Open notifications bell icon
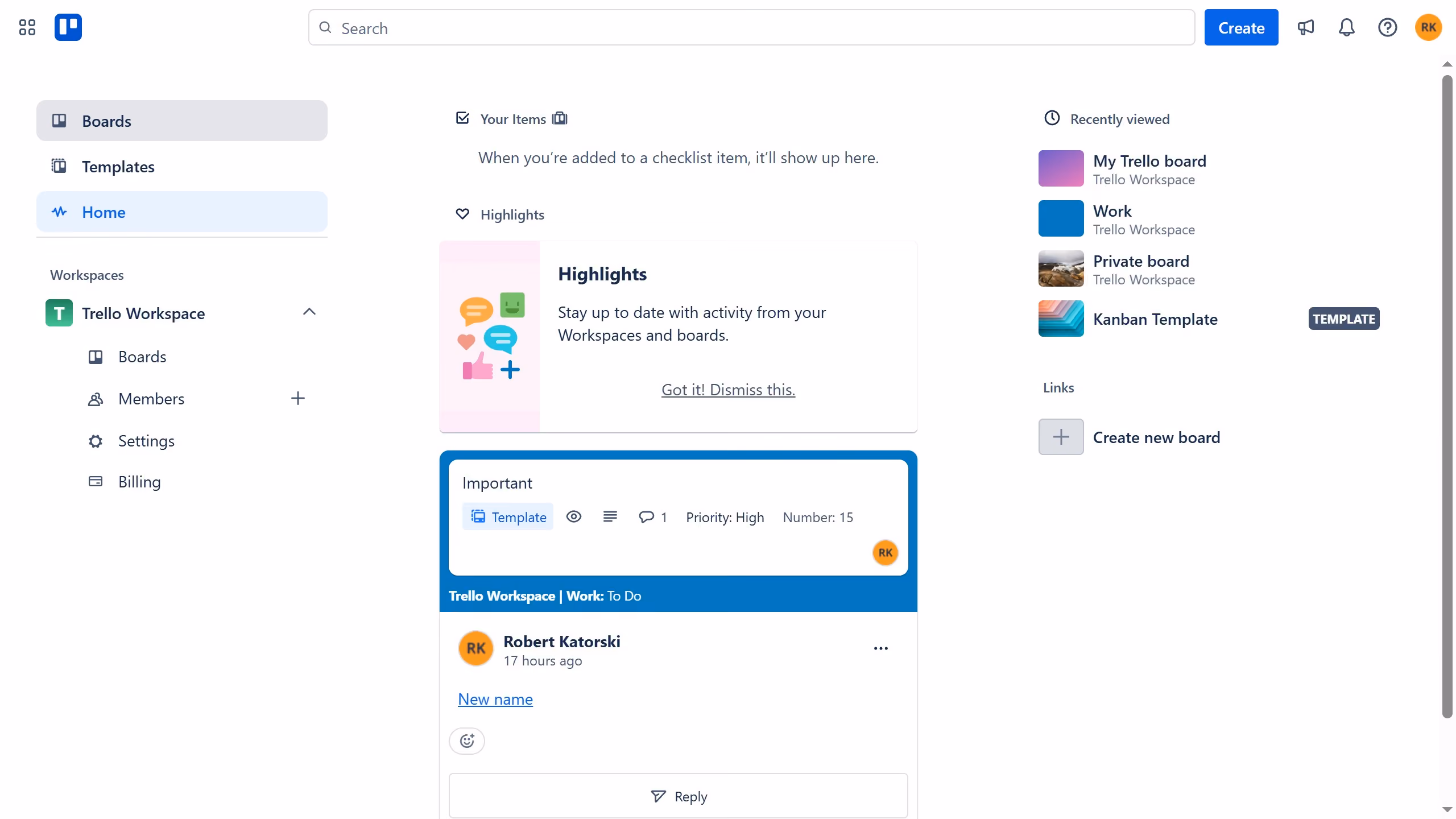 tap(1346, 27)
